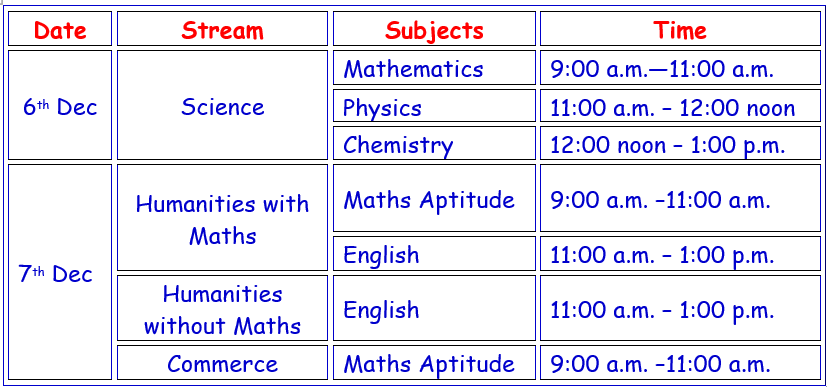The image size is (827, 387).
Task: Select the Time header cell
Action: pos(680,28)
